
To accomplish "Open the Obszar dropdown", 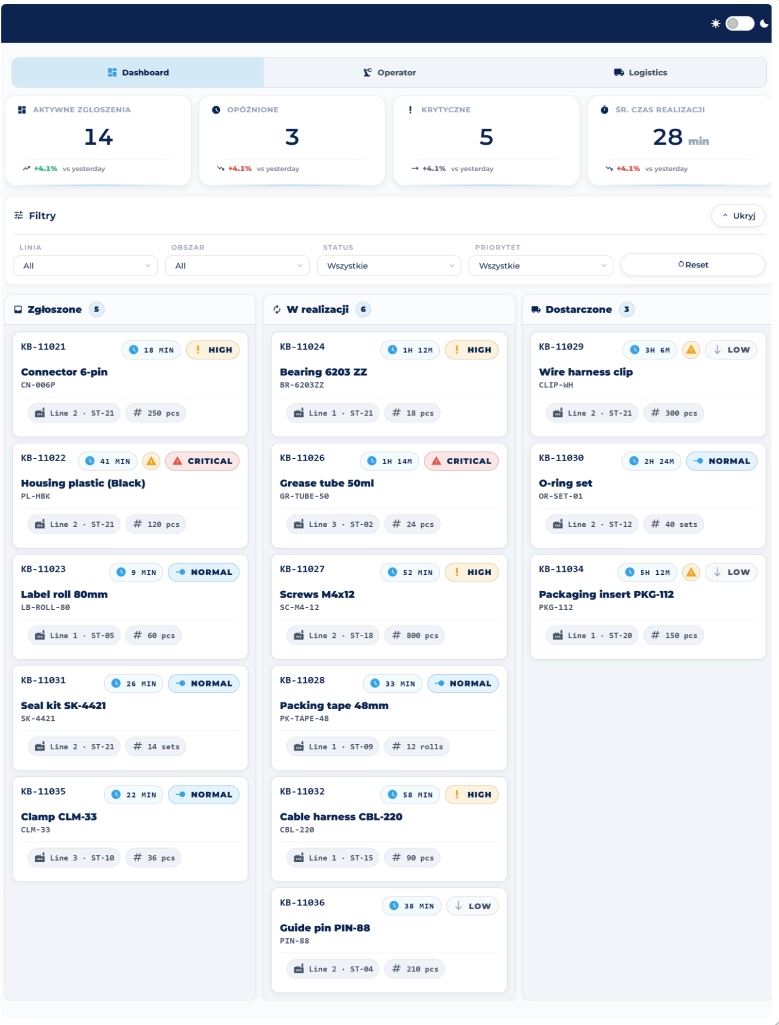I will 240,265.
